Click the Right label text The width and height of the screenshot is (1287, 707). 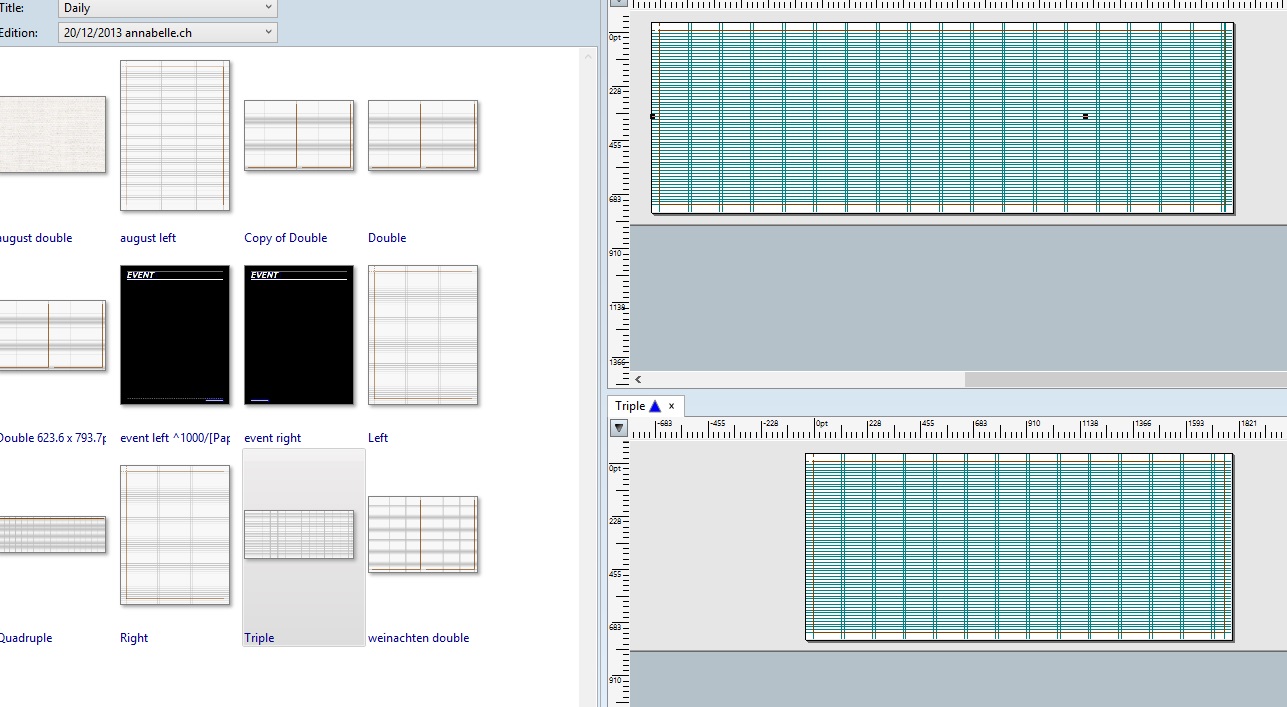[x=134, y=638]
